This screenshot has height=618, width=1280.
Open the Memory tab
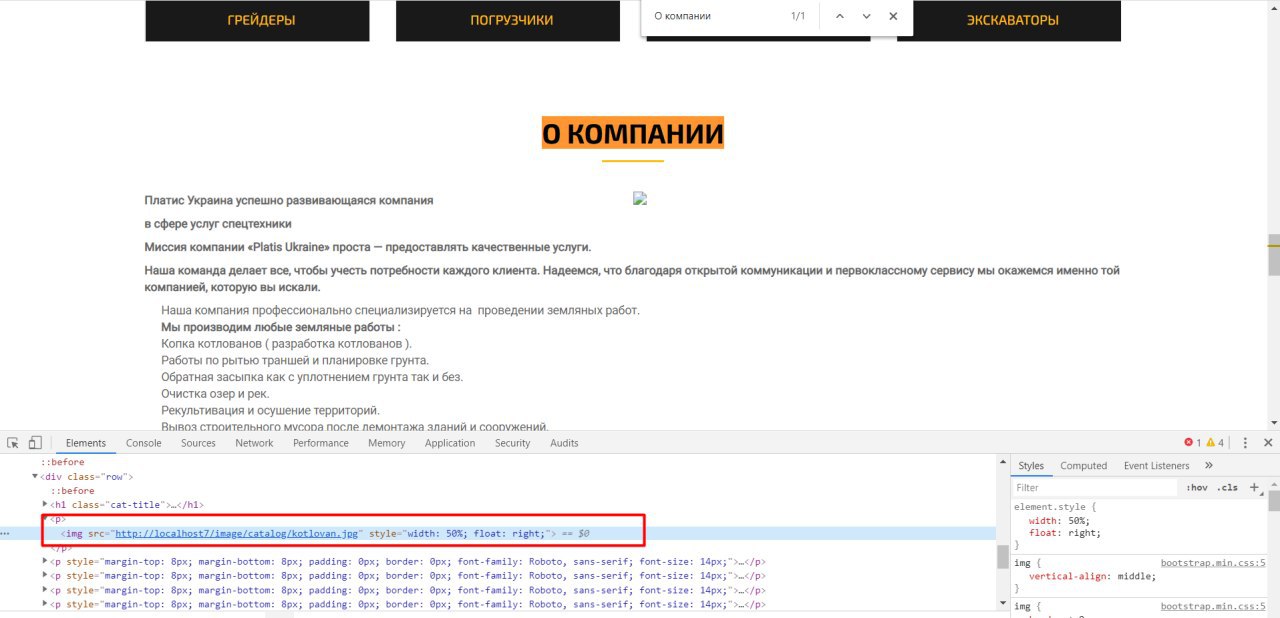coord(386,443)
